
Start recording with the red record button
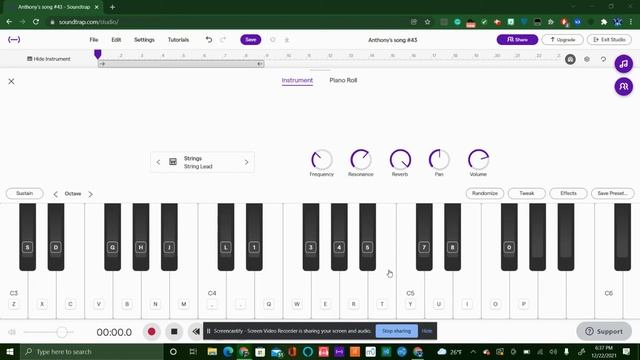[x=151, y=331]
